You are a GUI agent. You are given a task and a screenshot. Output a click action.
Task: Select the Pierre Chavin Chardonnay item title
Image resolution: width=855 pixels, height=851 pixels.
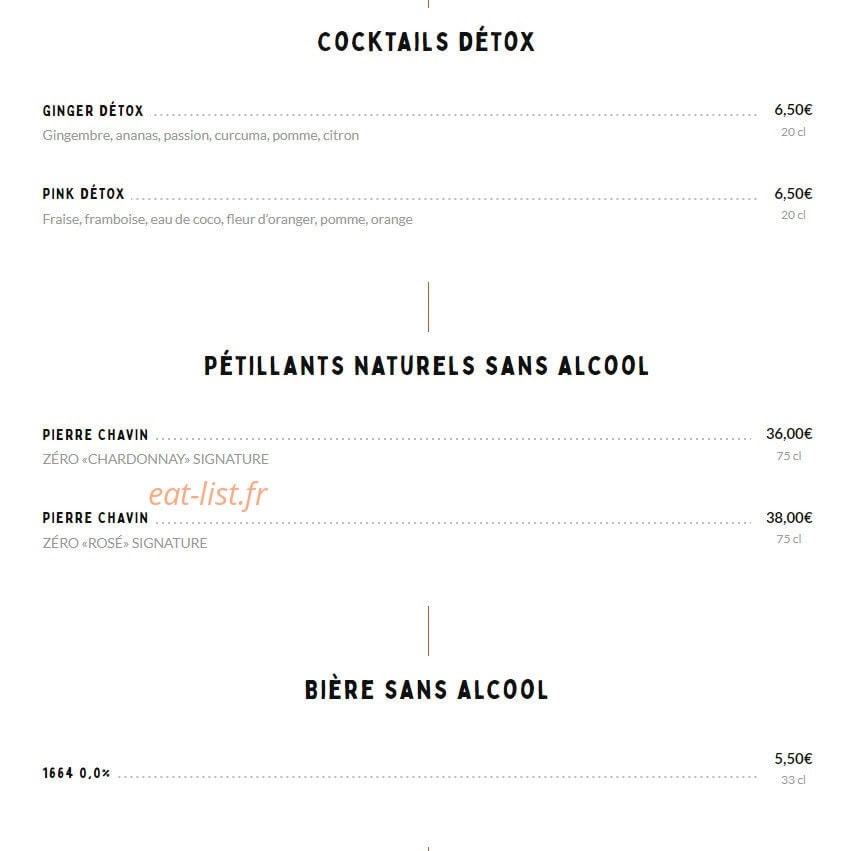tap(95, 434)
